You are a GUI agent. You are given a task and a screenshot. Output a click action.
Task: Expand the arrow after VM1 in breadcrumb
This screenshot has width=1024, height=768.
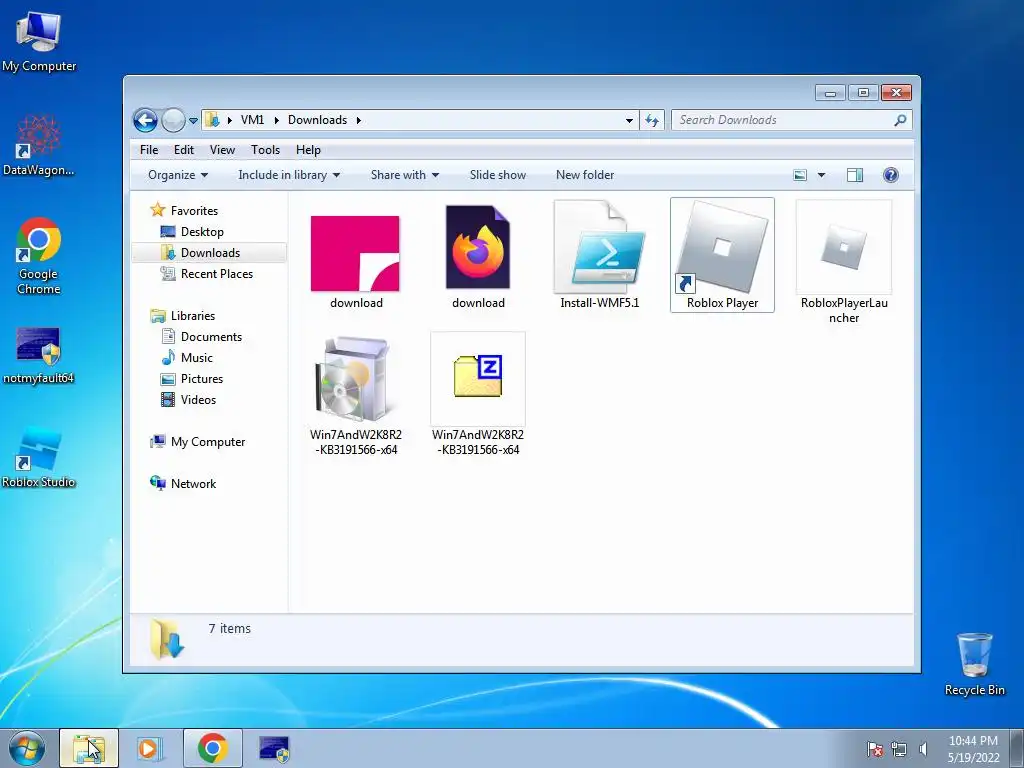[276, 120]
